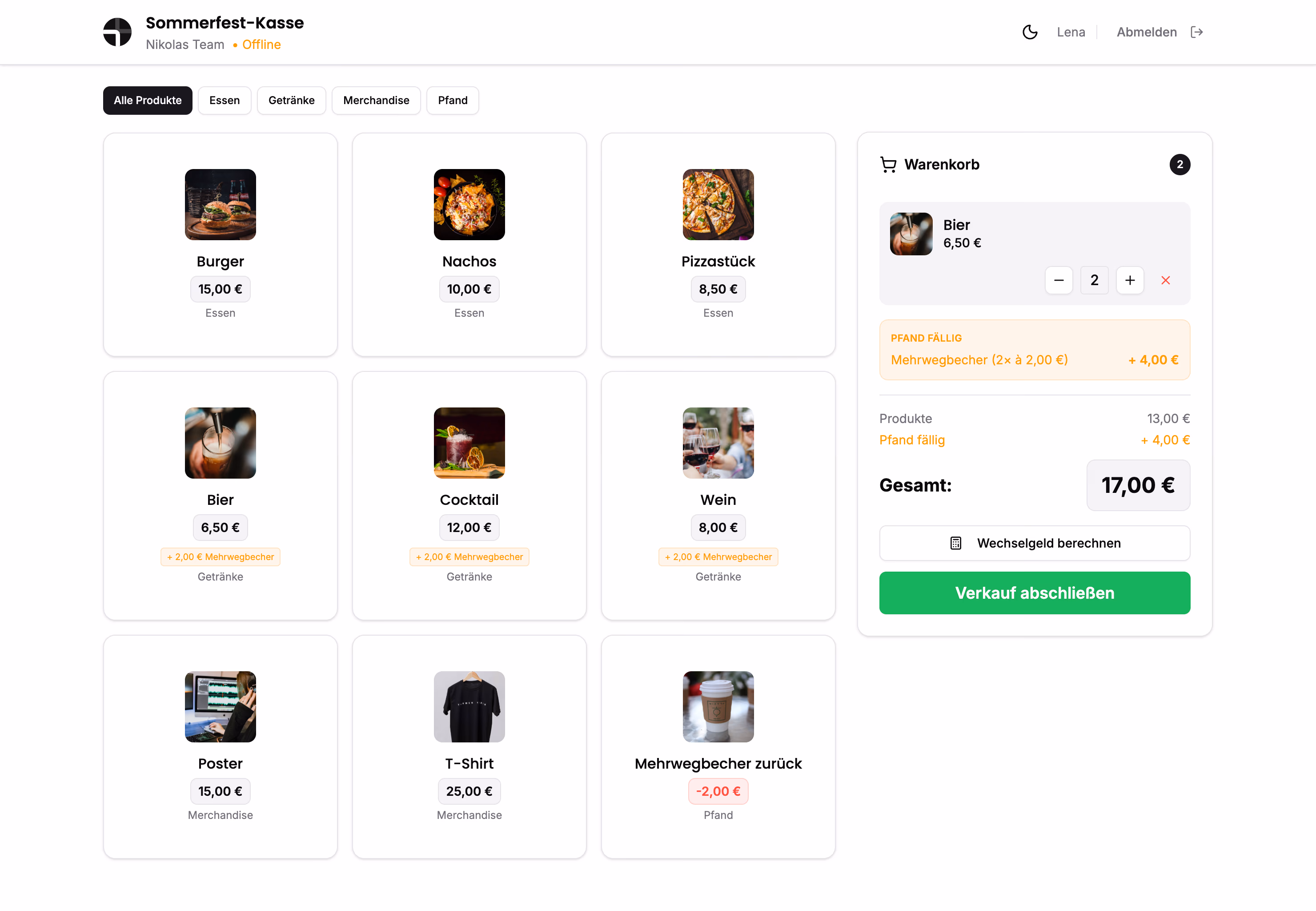The width and height of the screenshot is (1316, 911).
Task: Remove Bier with the red X
Action: tap(1165, 280)
